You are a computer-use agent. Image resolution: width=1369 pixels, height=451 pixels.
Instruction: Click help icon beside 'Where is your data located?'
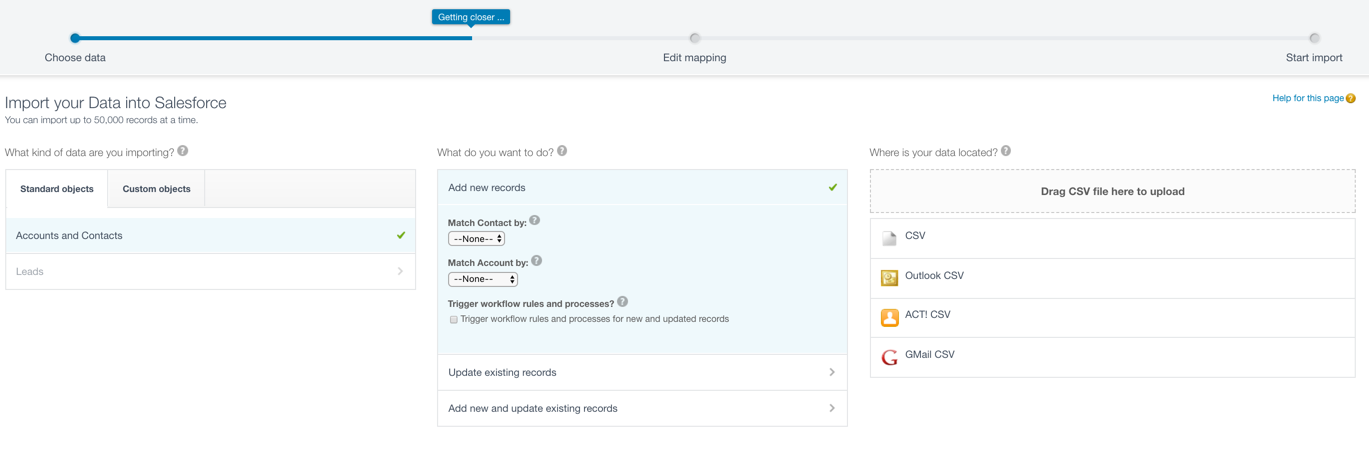tap(1006, 151)
